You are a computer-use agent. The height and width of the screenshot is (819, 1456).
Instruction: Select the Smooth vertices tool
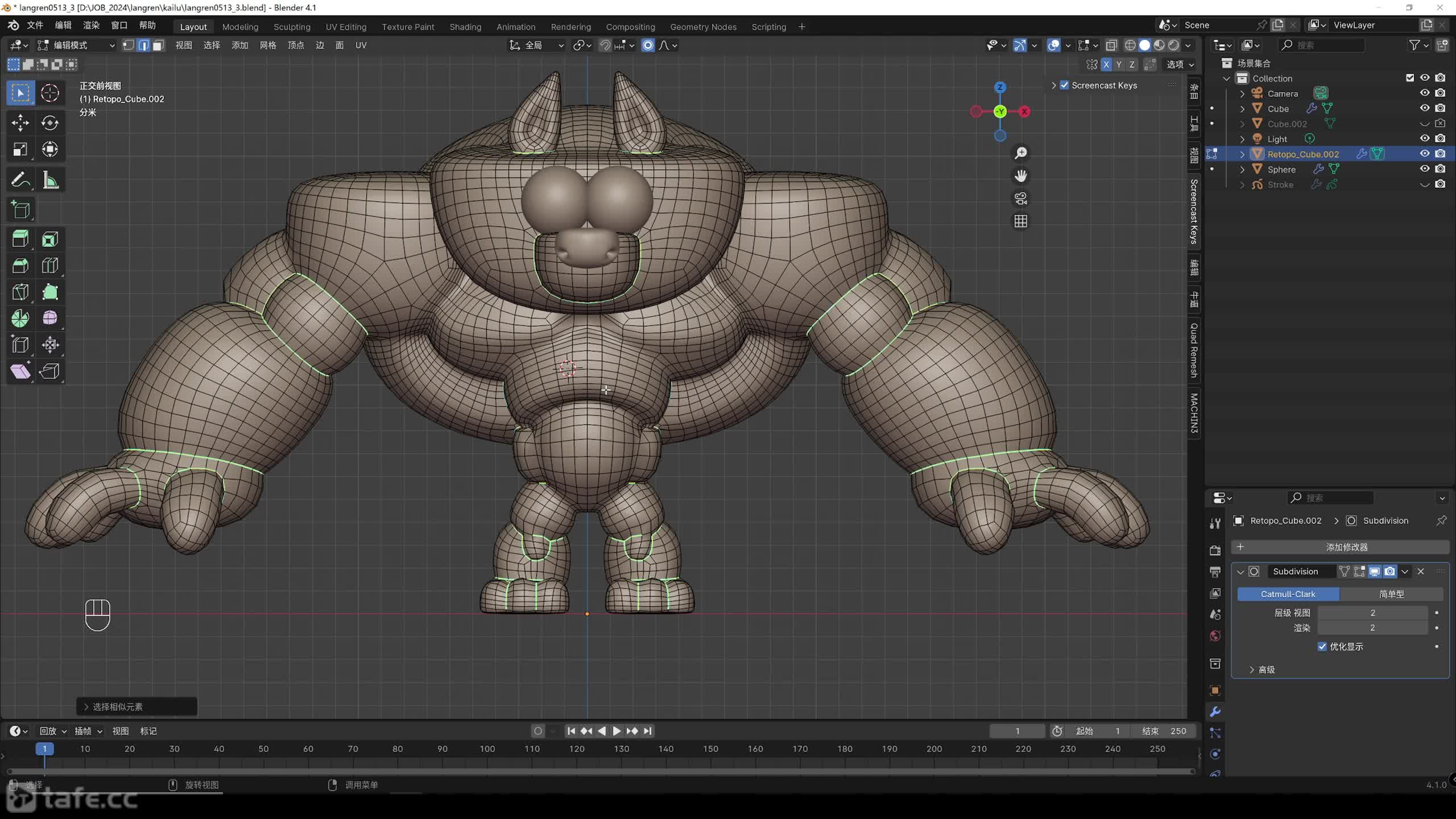pos(50,318)
